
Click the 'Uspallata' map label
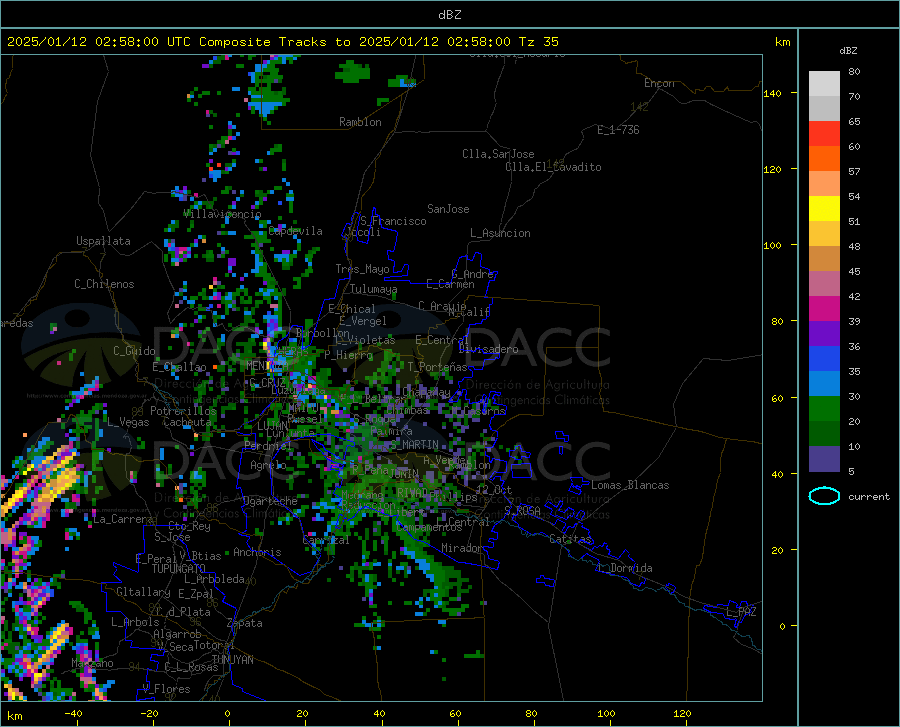click(103, 241)
